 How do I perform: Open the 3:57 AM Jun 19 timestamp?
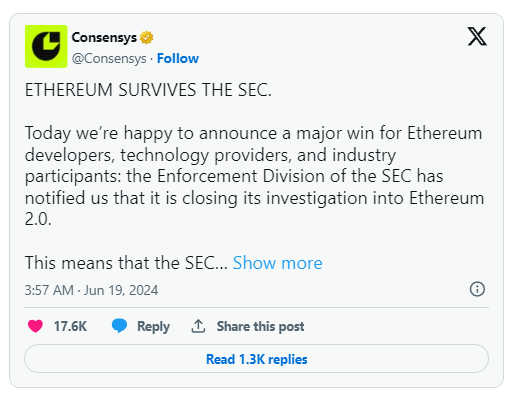point(91,290)
